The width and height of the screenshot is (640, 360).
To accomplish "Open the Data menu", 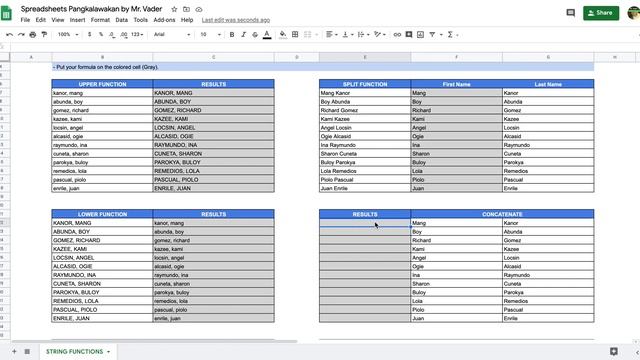I will tap(121, 20).
